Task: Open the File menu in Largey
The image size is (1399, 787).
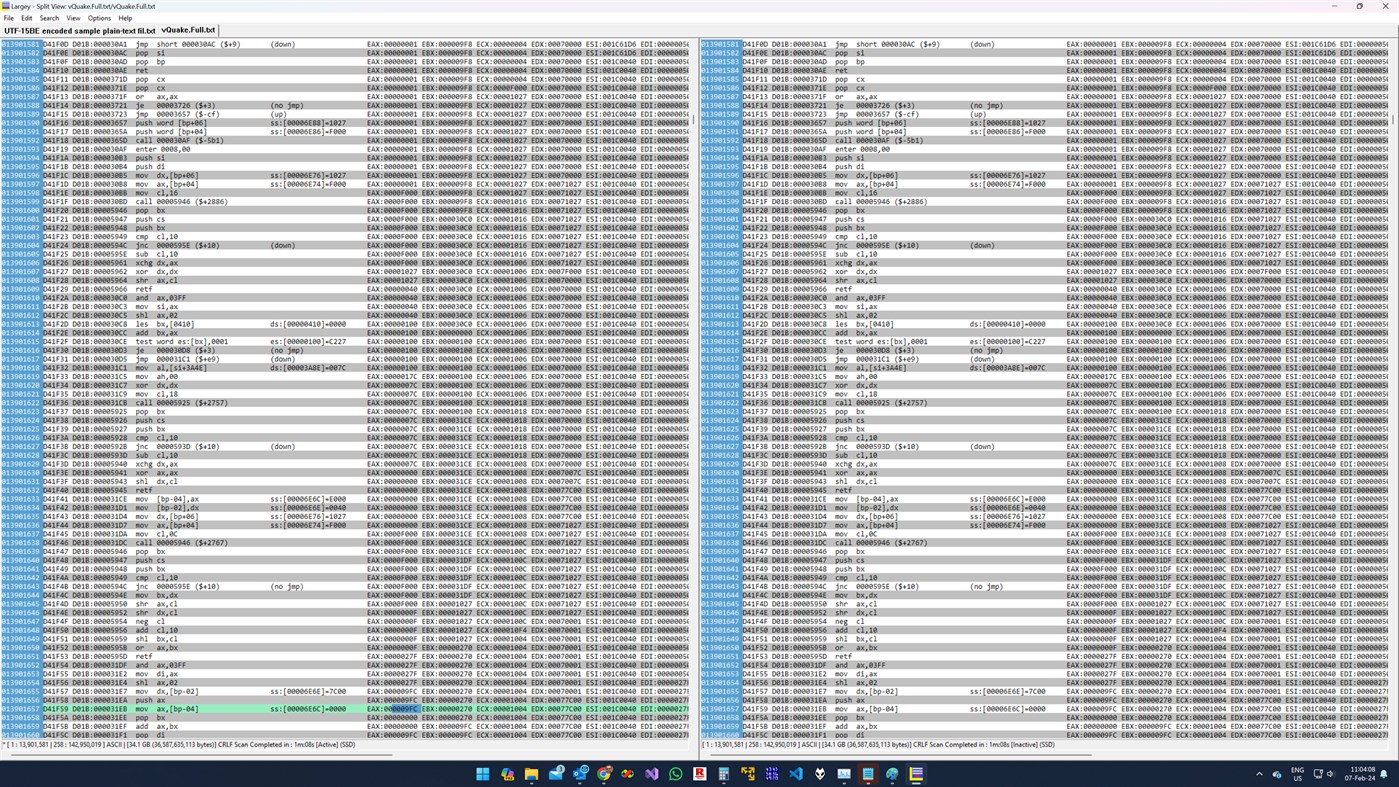Action: [x=9, y=18]
